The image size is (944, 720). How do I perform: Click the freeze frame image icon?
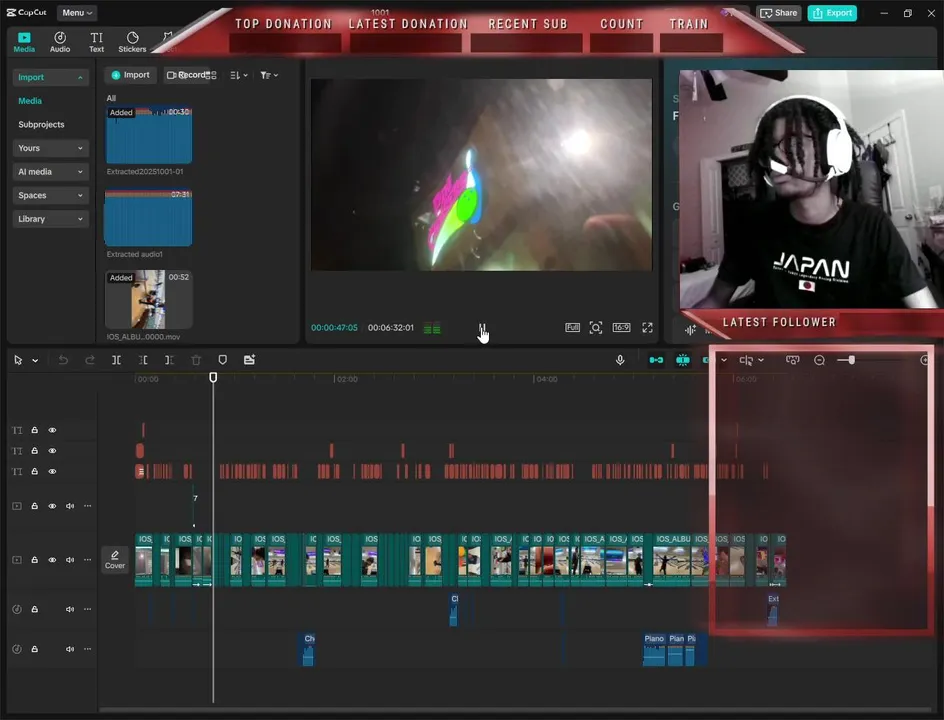pos(249,360)
